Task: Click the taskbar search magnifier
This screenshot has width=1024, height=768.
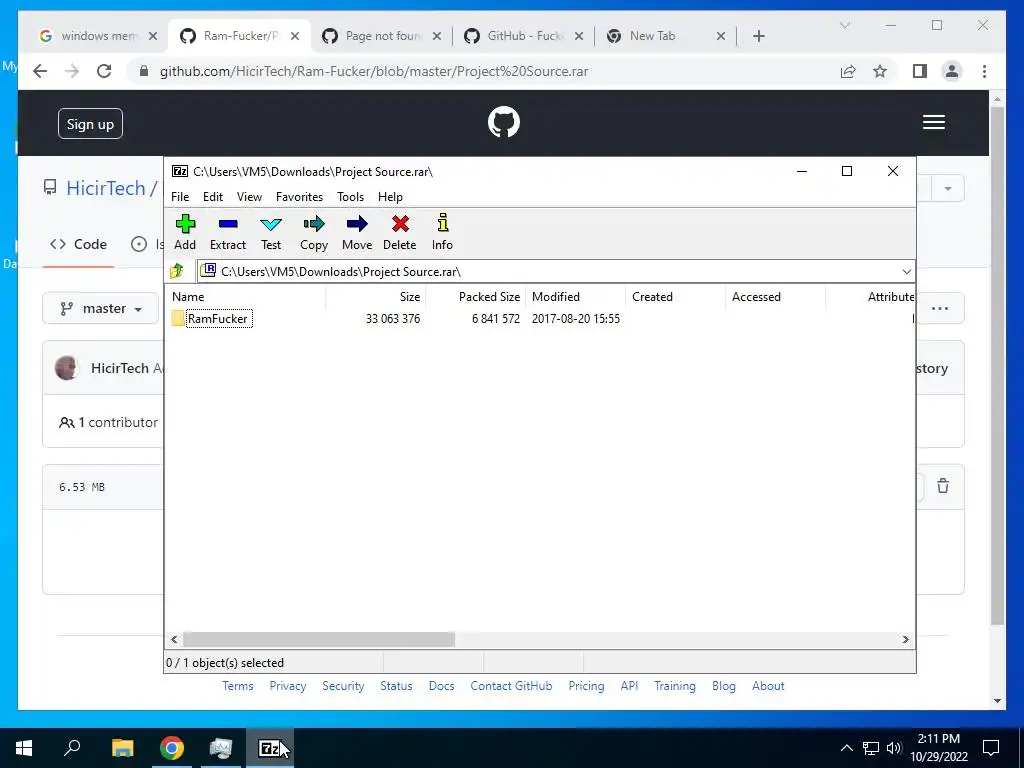Action: (72, 748)
